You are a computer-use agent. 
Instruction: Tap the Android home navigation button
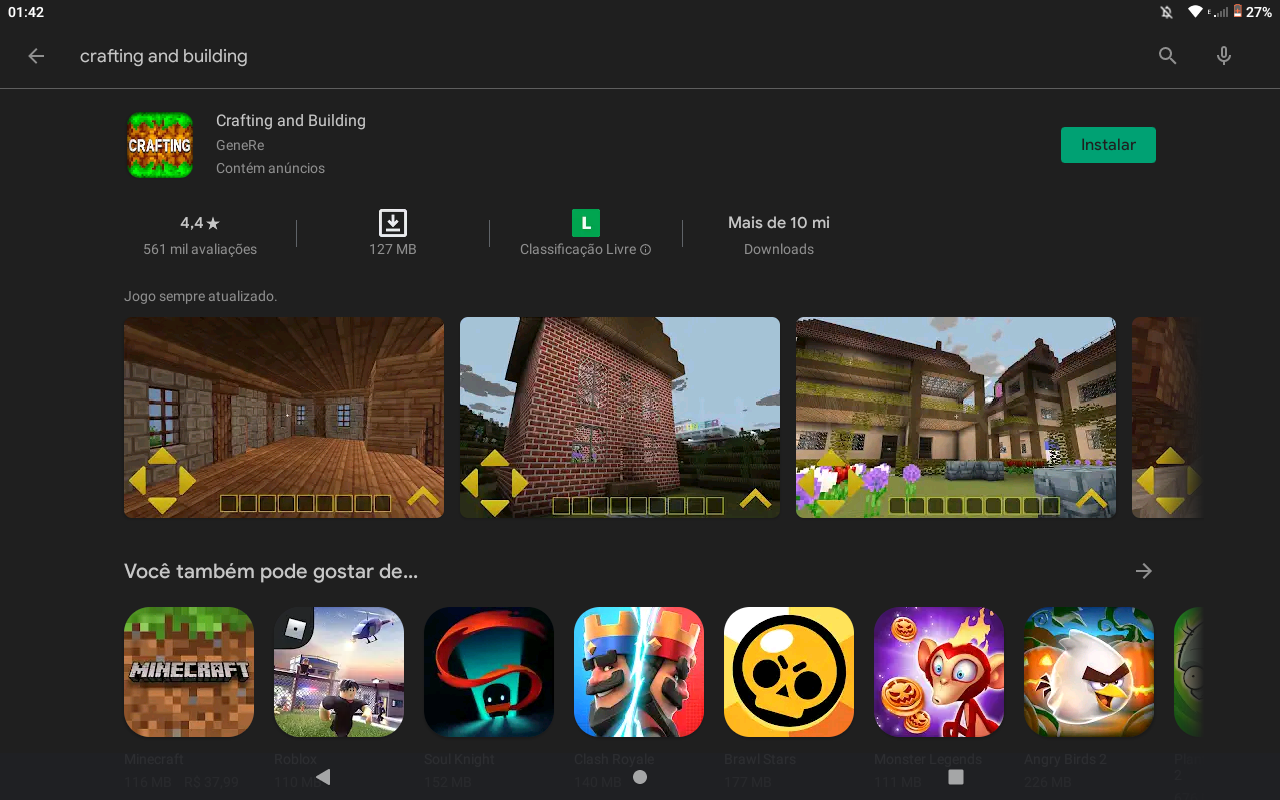click(640, 777)
